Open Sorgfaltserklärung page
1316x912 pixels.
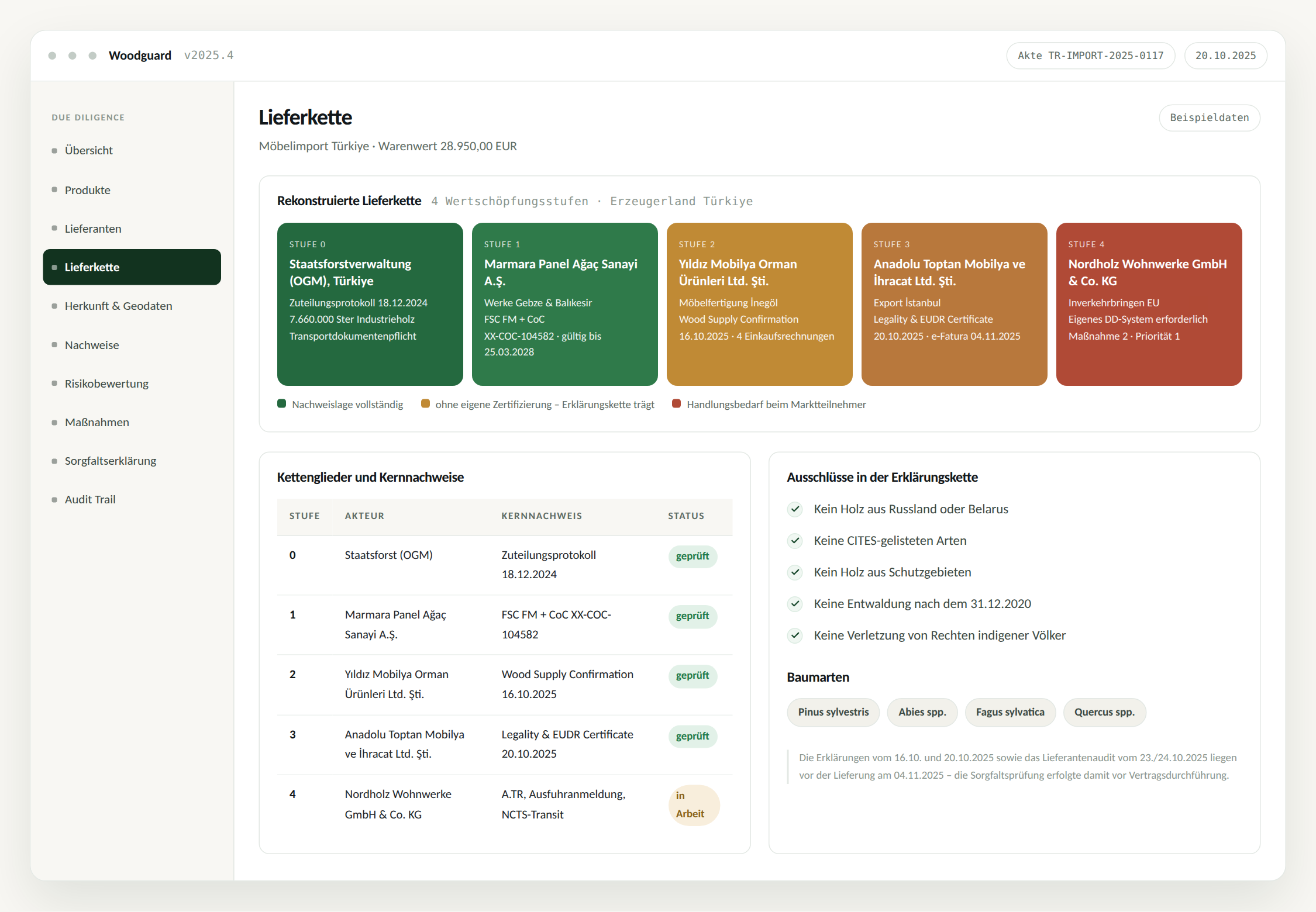point(132,461)
